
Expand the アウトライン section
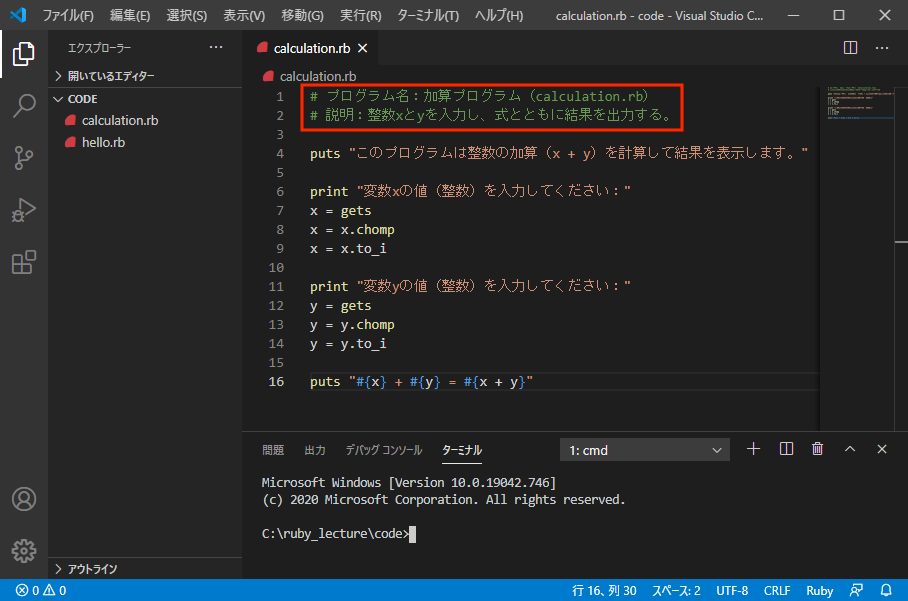click(145, 569)
